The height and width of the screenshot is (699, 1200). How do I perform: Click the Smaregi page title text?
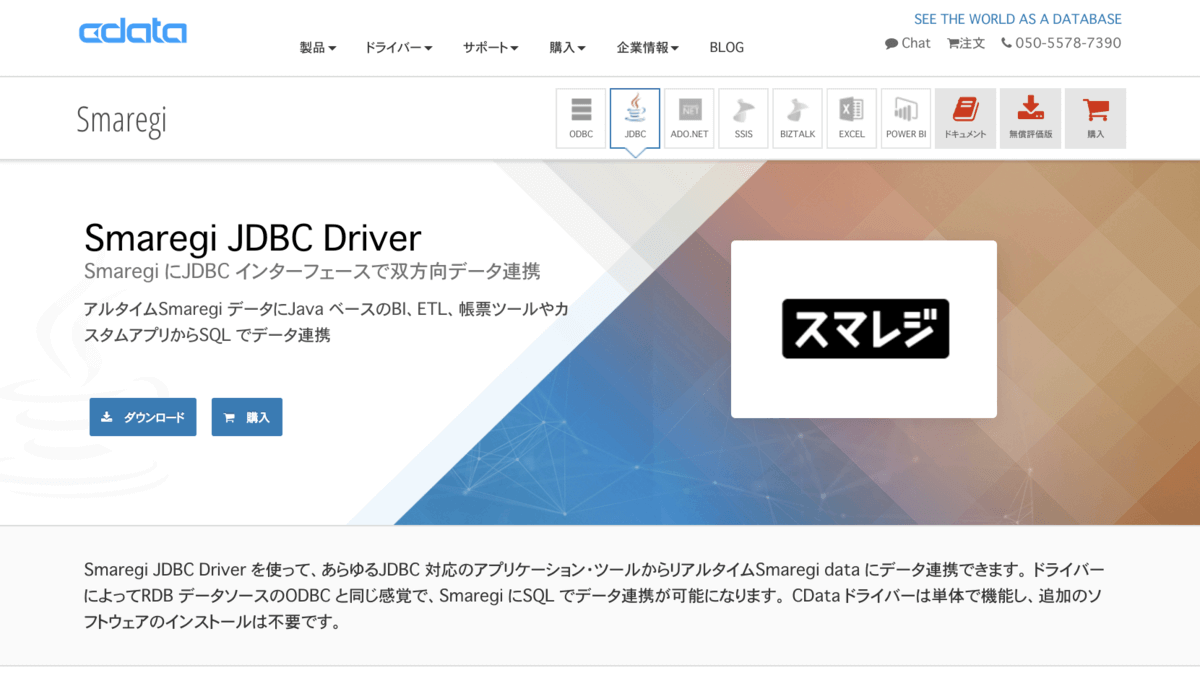coord(121,119)
